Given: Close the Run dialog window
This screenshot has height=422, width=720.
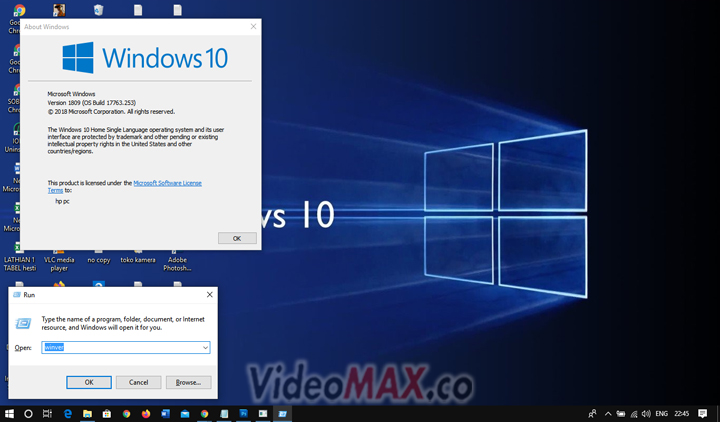Looking at the screenshot, I should [x=209, y=295].
